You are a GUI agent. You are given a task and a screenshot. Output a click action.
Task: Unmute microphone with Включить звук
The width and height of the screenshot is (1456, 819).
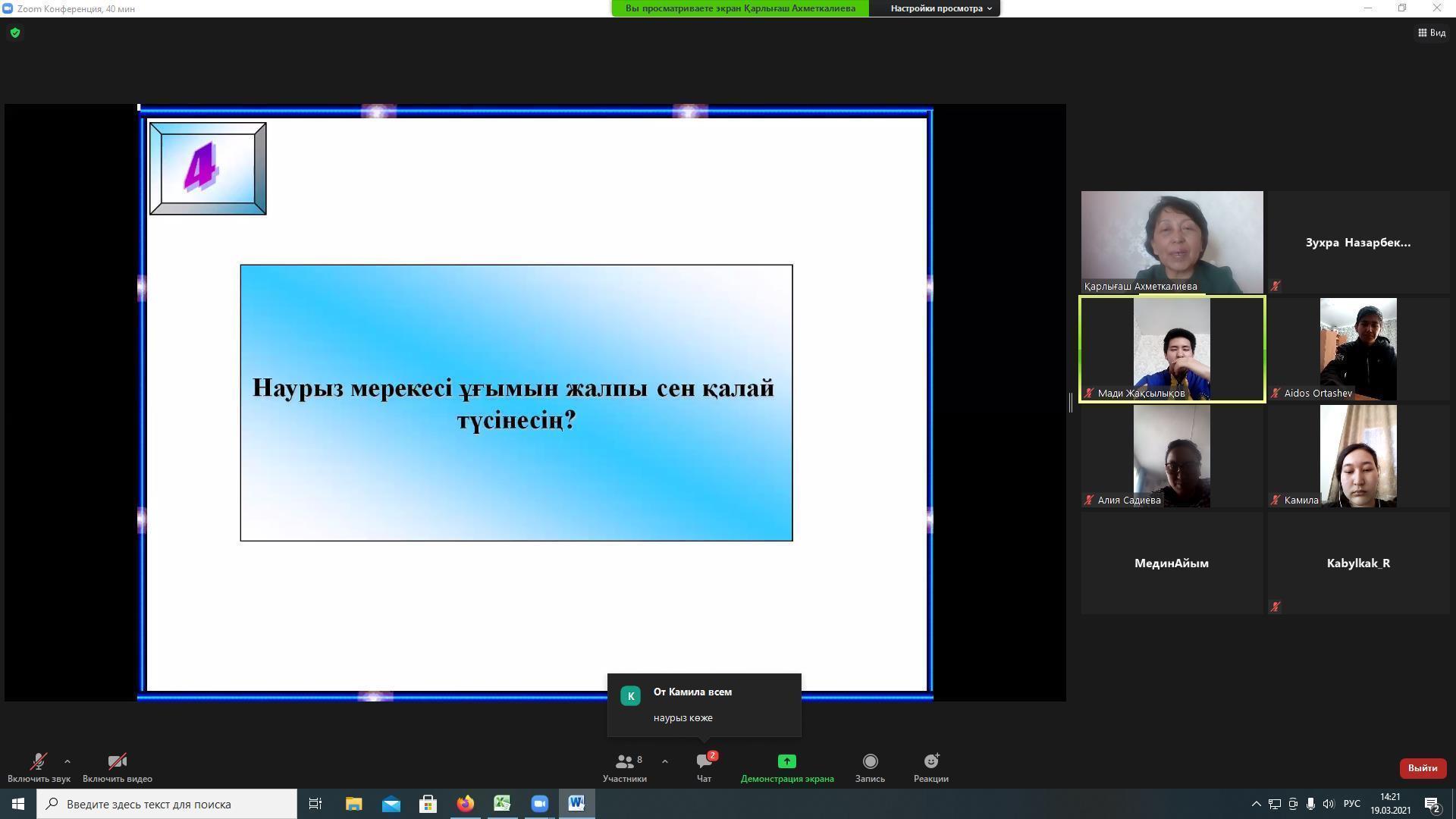[x=38, y=762]
